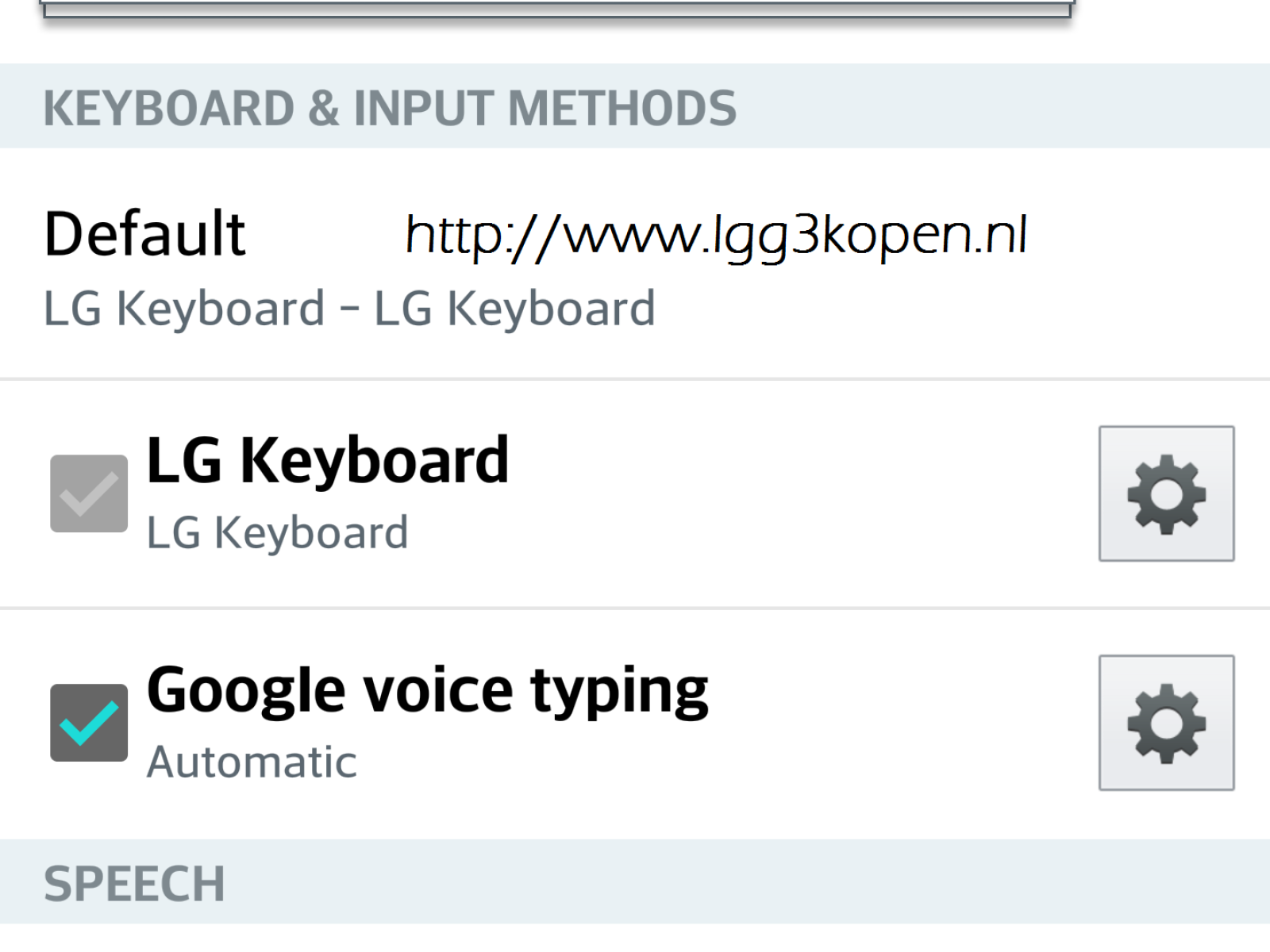
Task: Open LG Keyboard settings gear
Action: pyautogui.click(x=1166, y=493)
